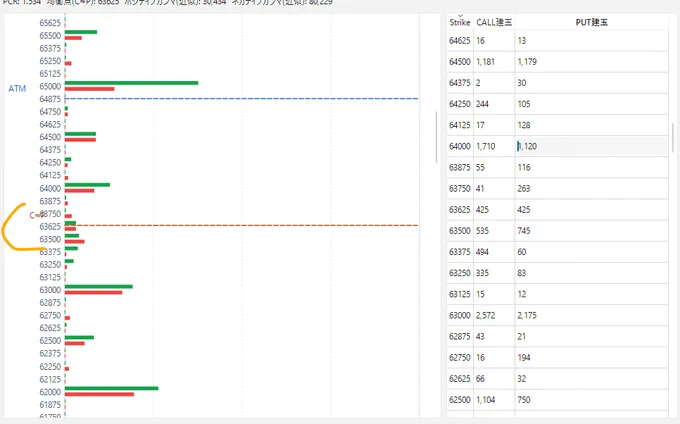Select CALL cell 43 in row 62875
The height and width of the screenshot is (424, 680).
point(480,336)
